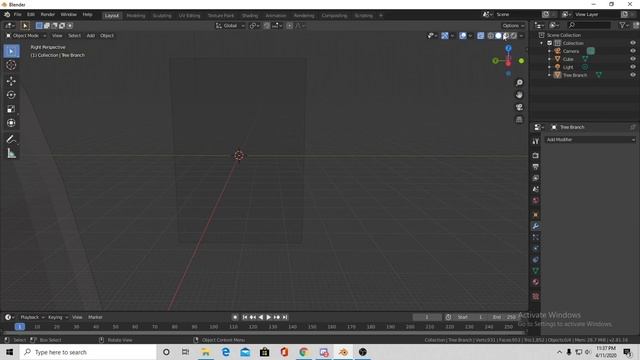Viewport: 640px width, 360px height.
Task: Open the Modifiers wrench tab
Action: tap(536, 226)
